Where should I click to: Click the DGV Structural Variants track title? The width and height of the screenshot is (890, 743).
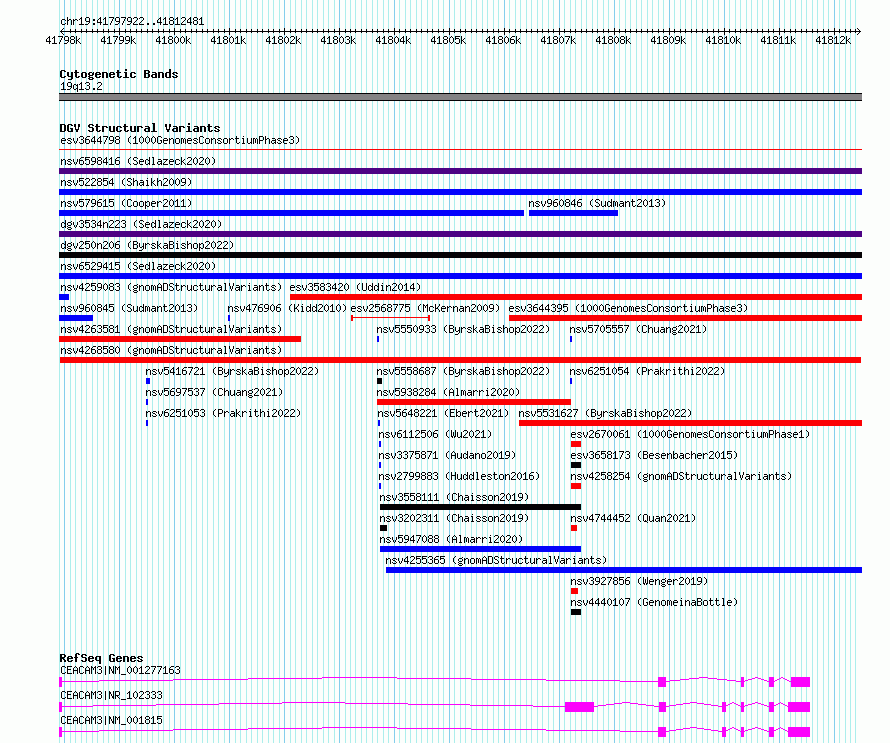pyautogui.click(x=140, y=128)
